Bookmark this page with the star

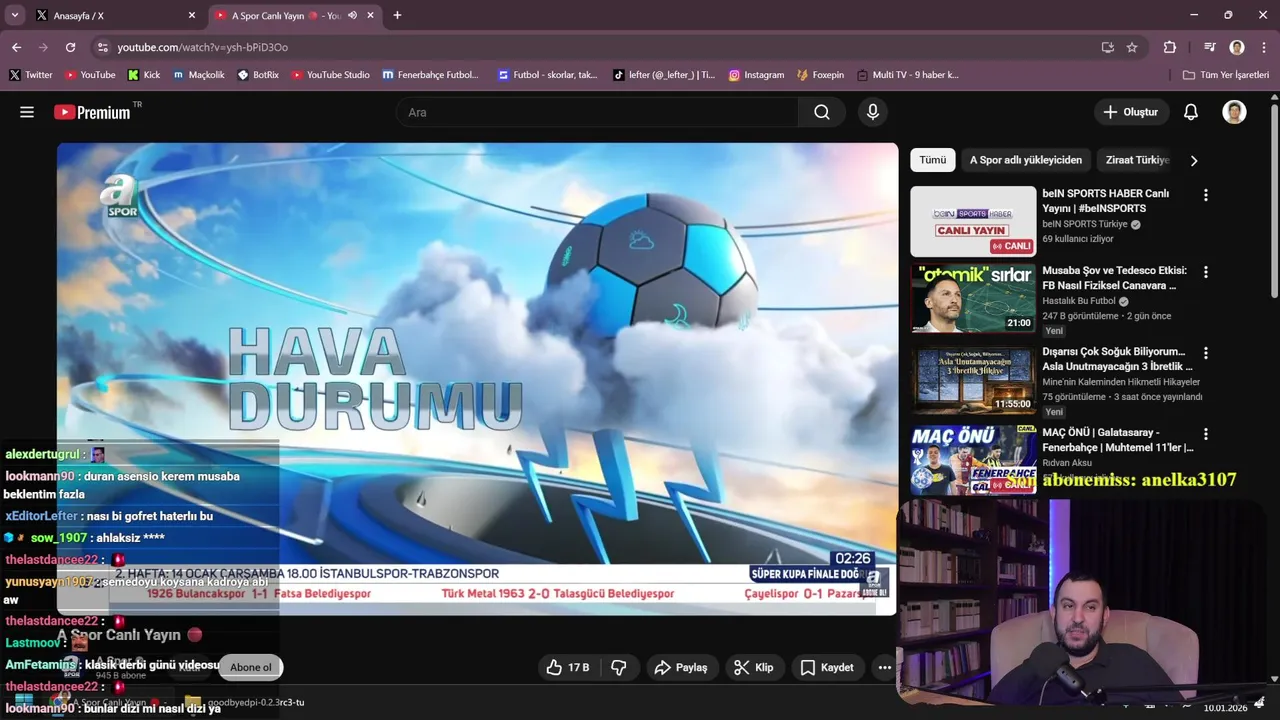[x=1132, y=47]
